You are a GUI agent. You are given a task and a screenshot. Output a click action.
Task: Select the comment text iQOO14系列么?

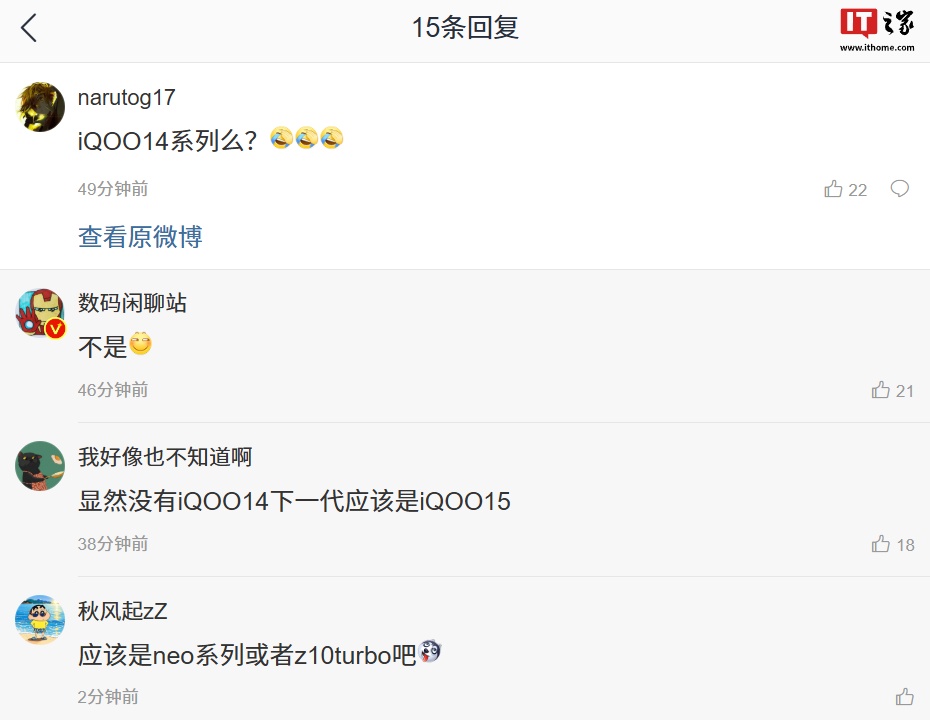coord(167,141)
